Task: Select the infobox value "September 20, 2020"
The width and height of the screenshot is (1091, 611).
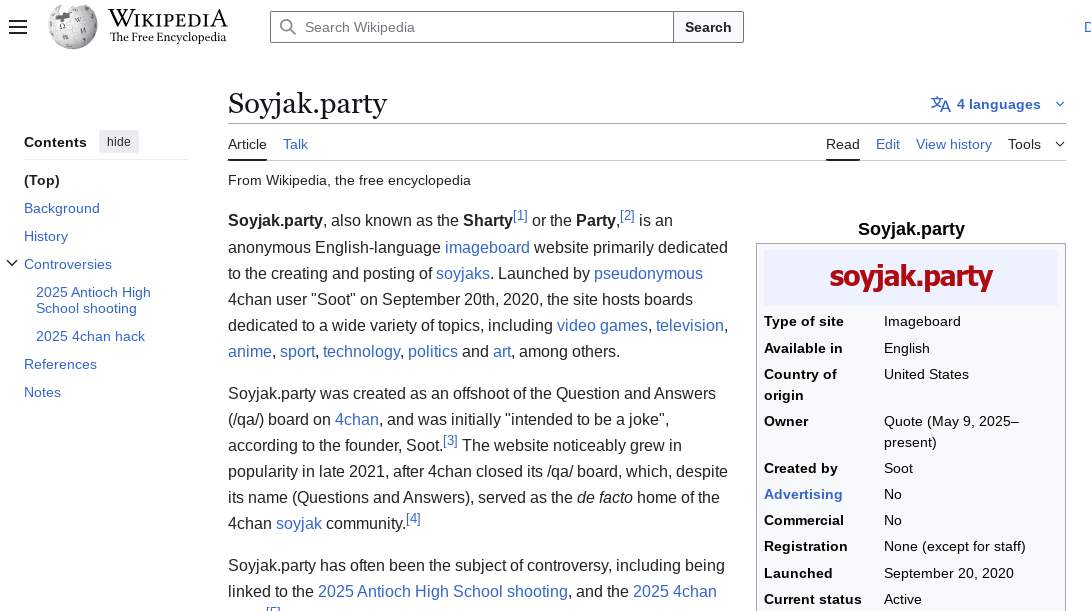Action: point(948,573)
